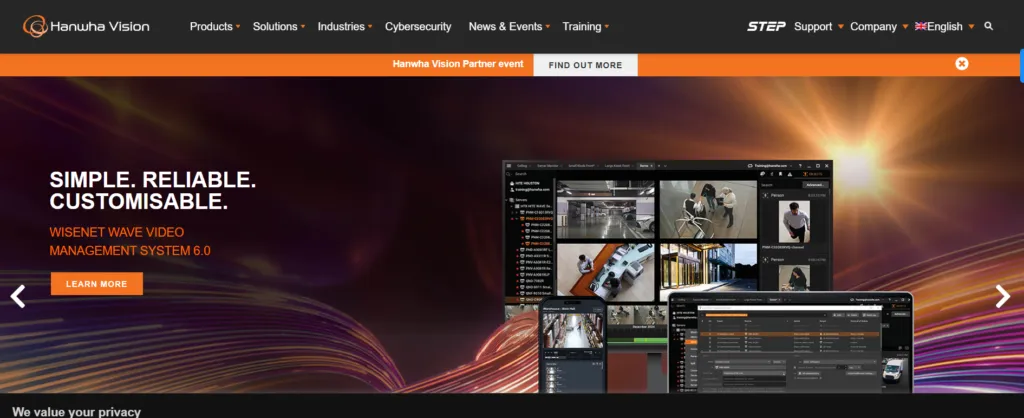The height and width of the screenshot is (418, 1024).
Task: Click the FIND OUT MORE button
Action: click(585, 65)
